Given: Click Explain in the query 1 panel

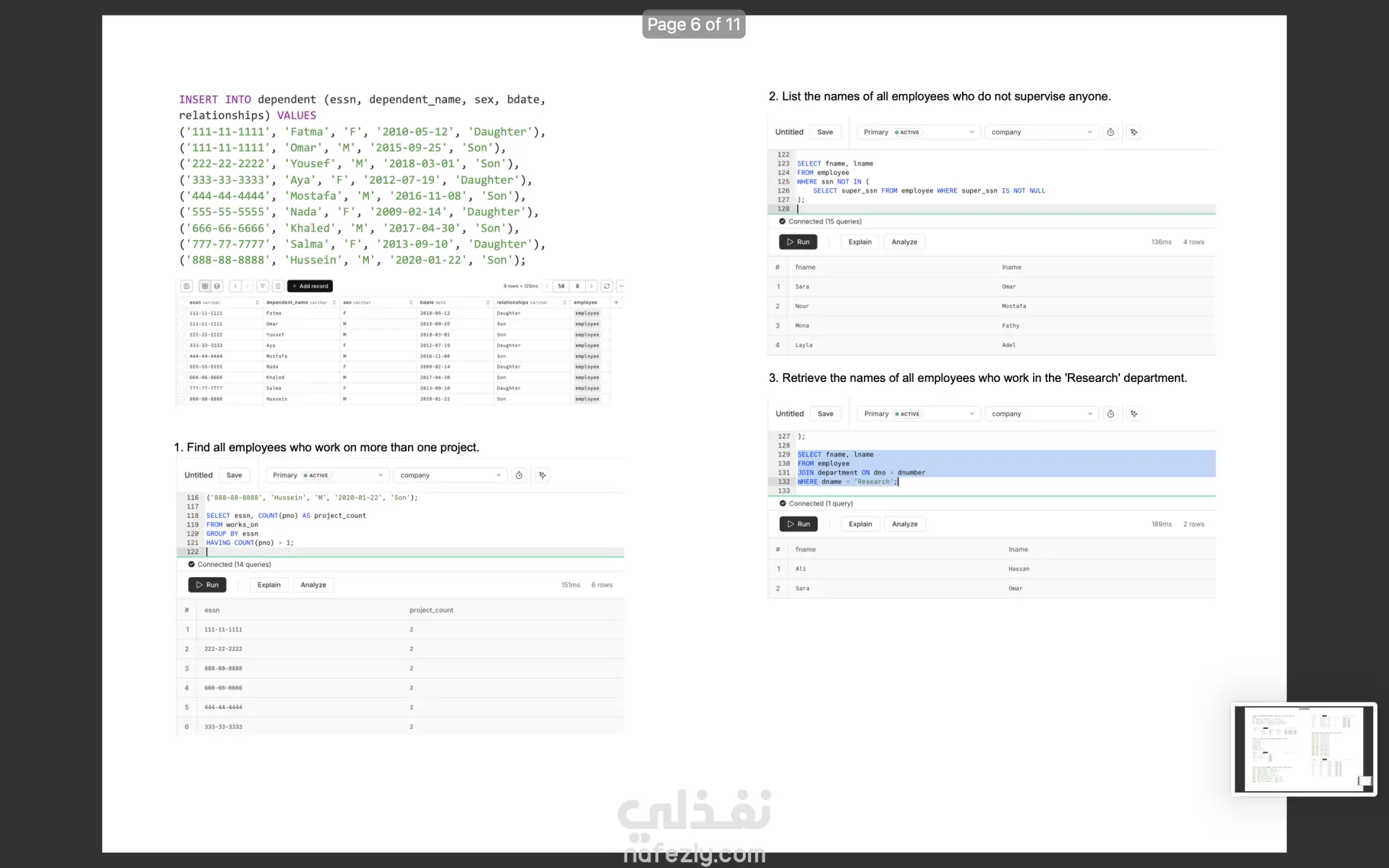Looking at the screenshot, I should coord(269,584).
